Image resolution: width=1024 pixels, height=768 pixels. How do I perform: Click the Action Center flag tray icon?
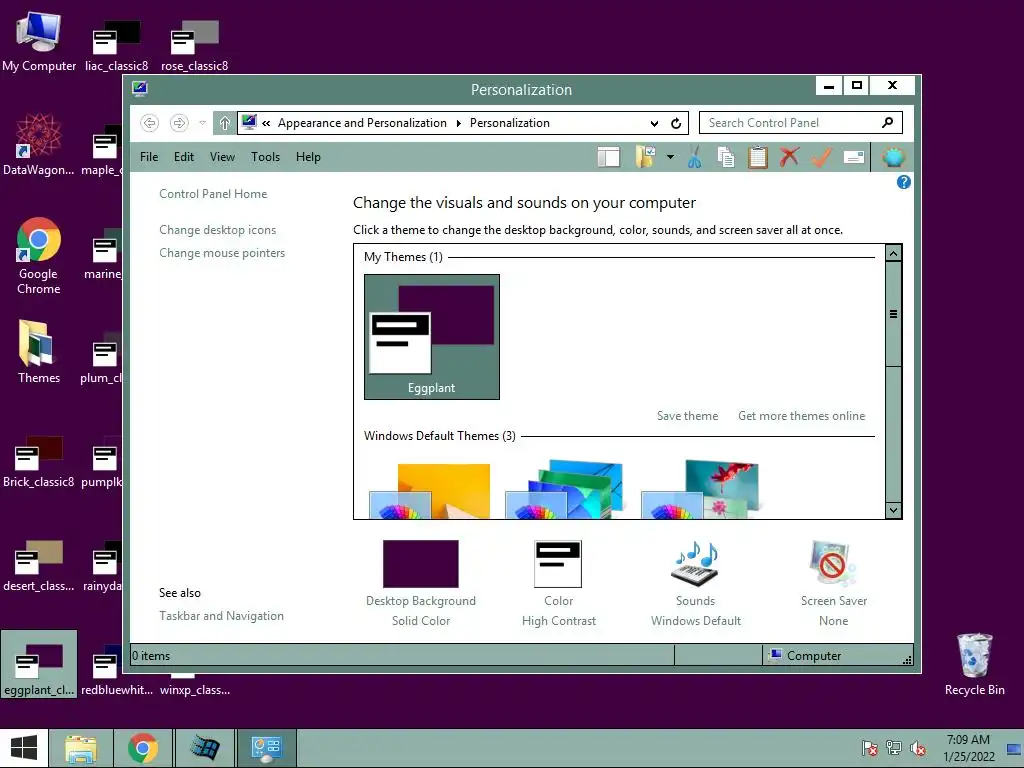[x=869, y=748]
